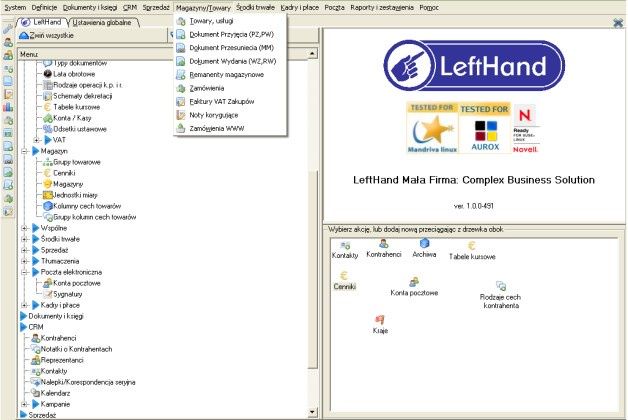Select Dokument Wydania (WZ,RW) entry
This screenshot has width=628, height=420.
click(x=232, y=61)
